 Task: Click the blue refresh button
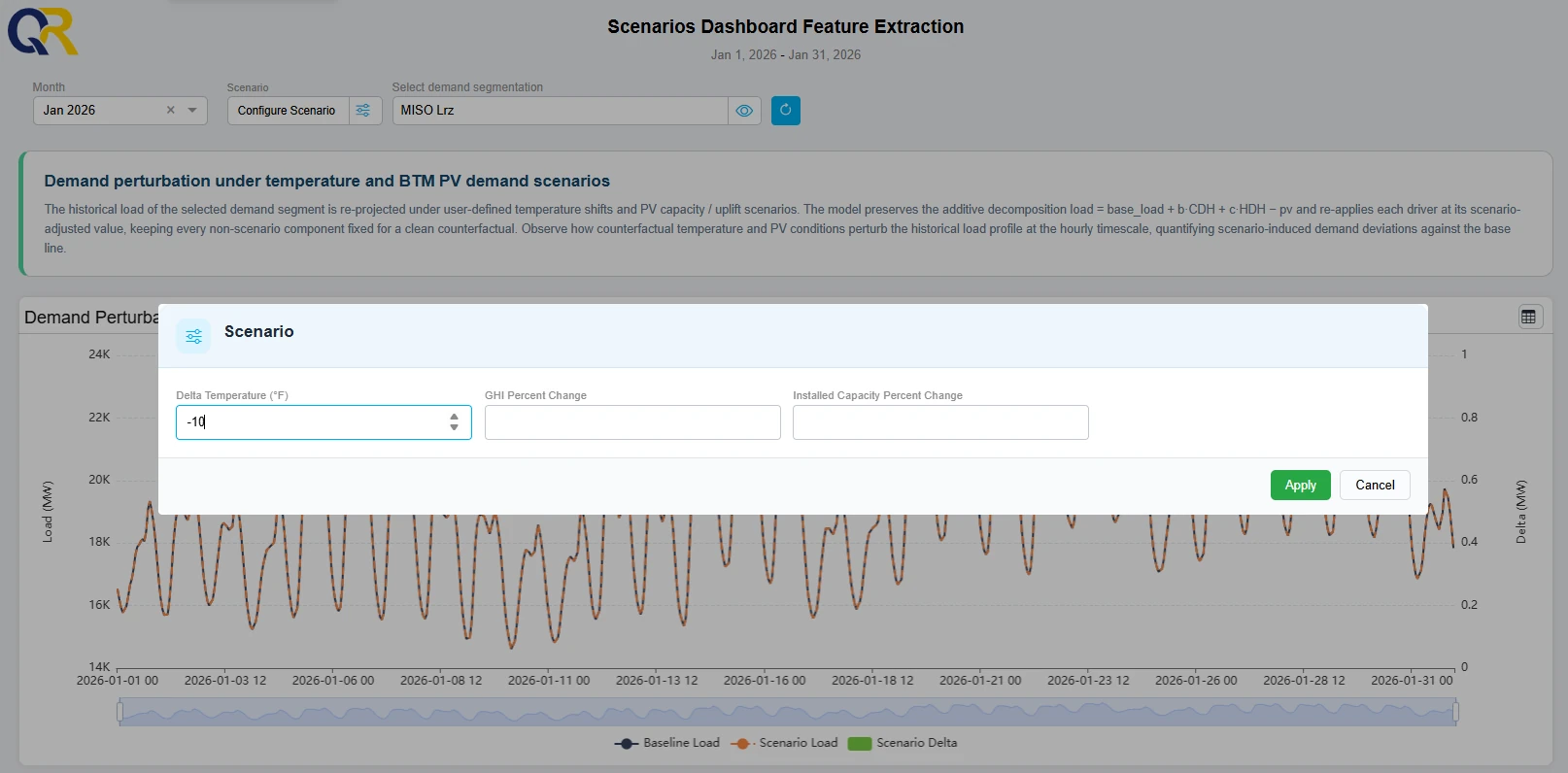[x=786, y=111]
